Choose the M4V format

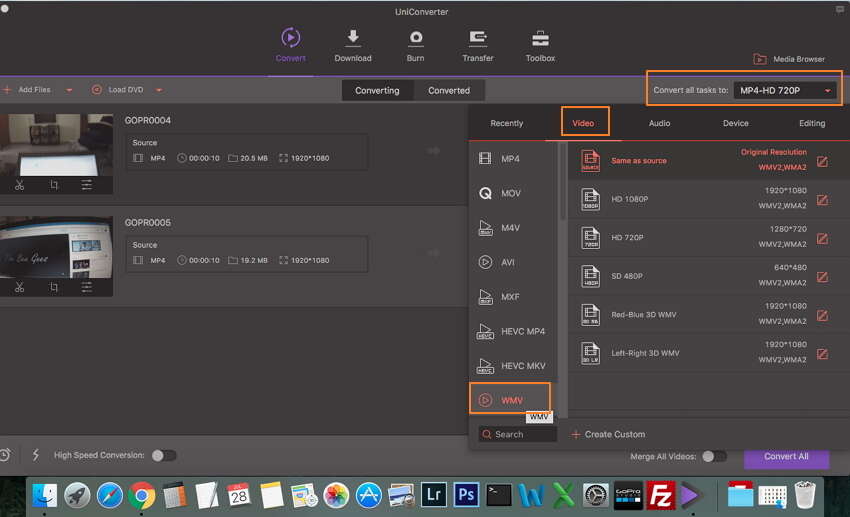pos(512,228)
